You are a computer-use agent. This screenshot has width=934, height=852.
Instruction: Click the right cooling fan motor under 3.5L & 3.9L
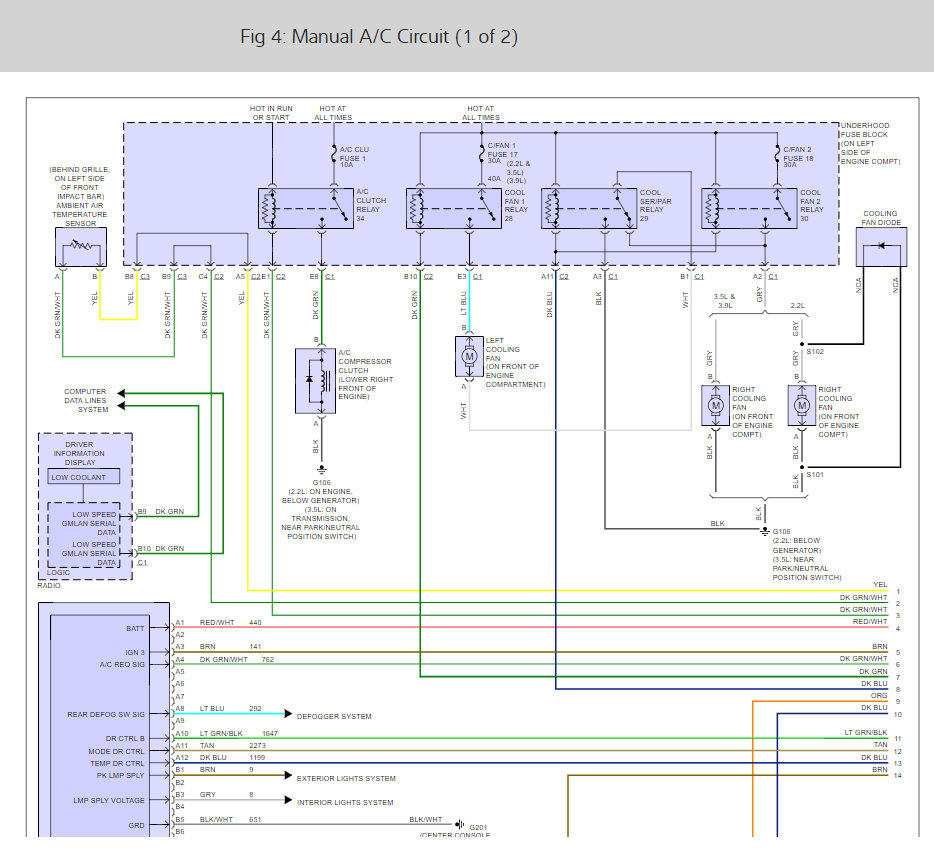pos(715,406)
